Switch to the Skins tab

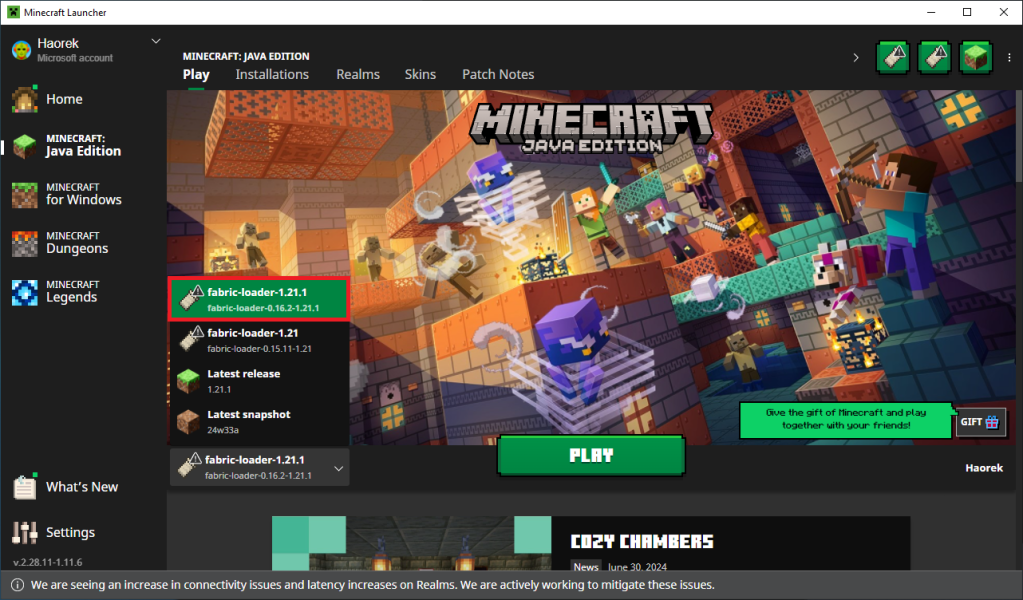pyautogui.click(x=420, y=74)
